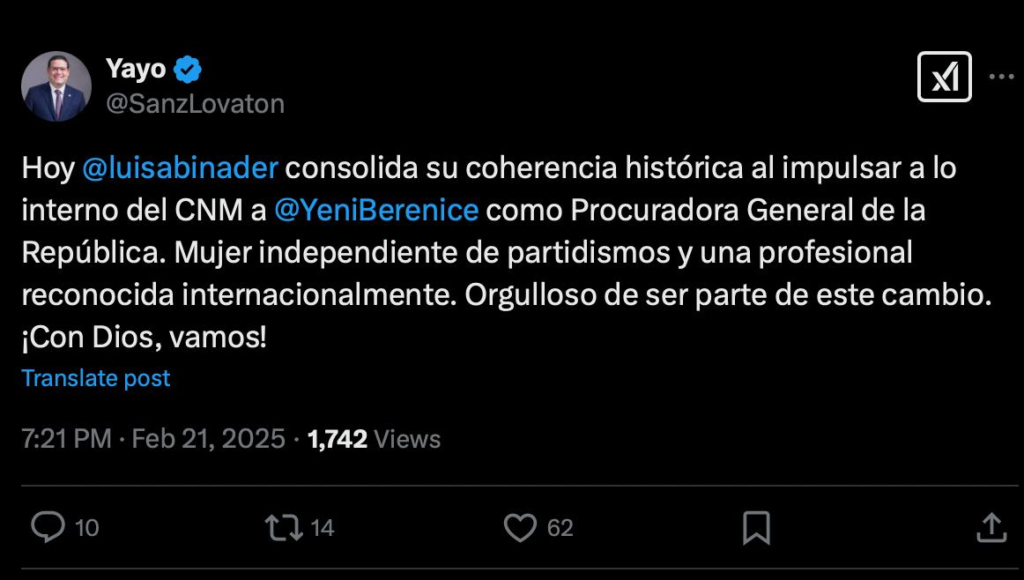This screenshot has width=1024, height=580.
Task: Click the reply speech bubble icon
Action: 47,527
